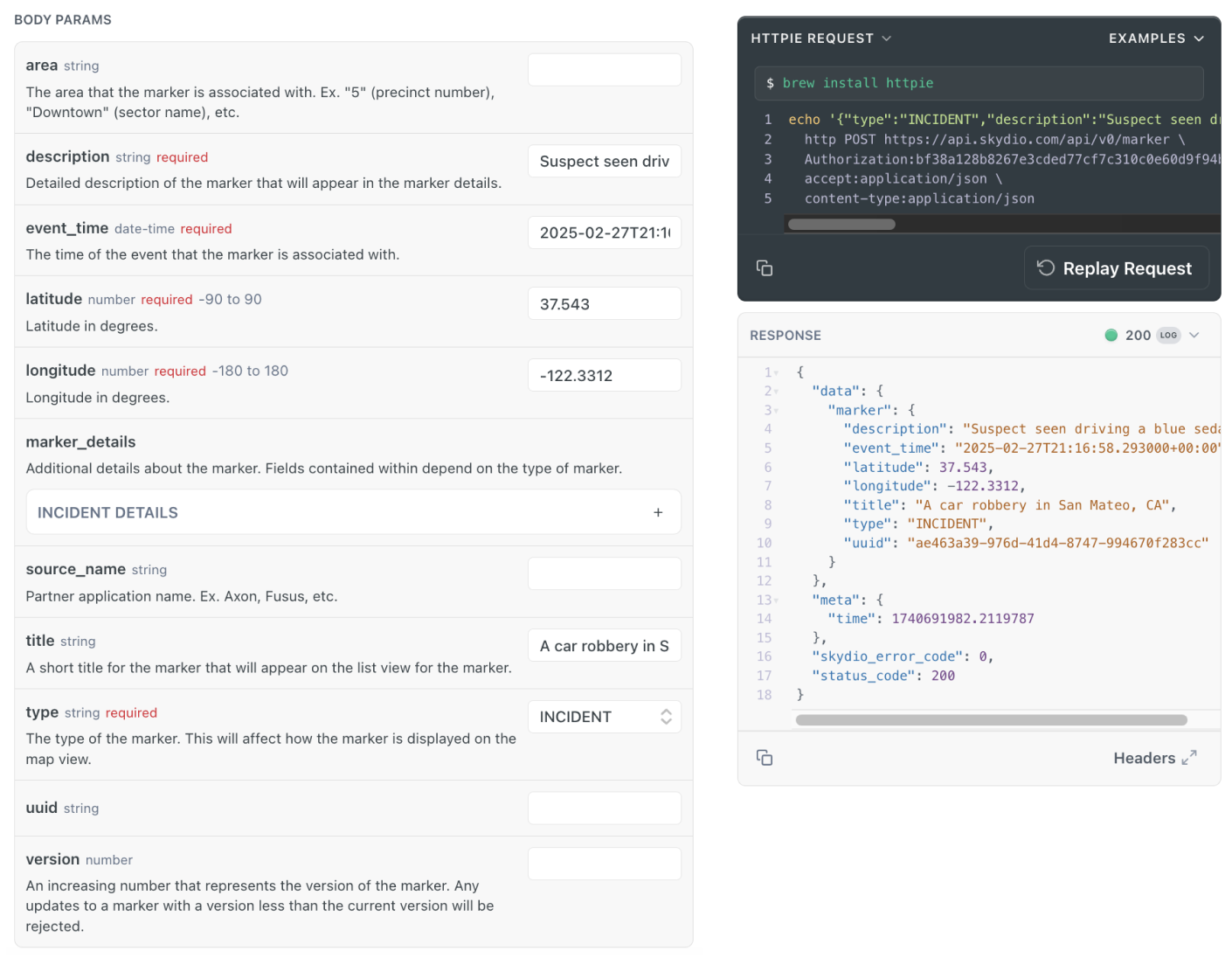Click the uuid input field

604,809
